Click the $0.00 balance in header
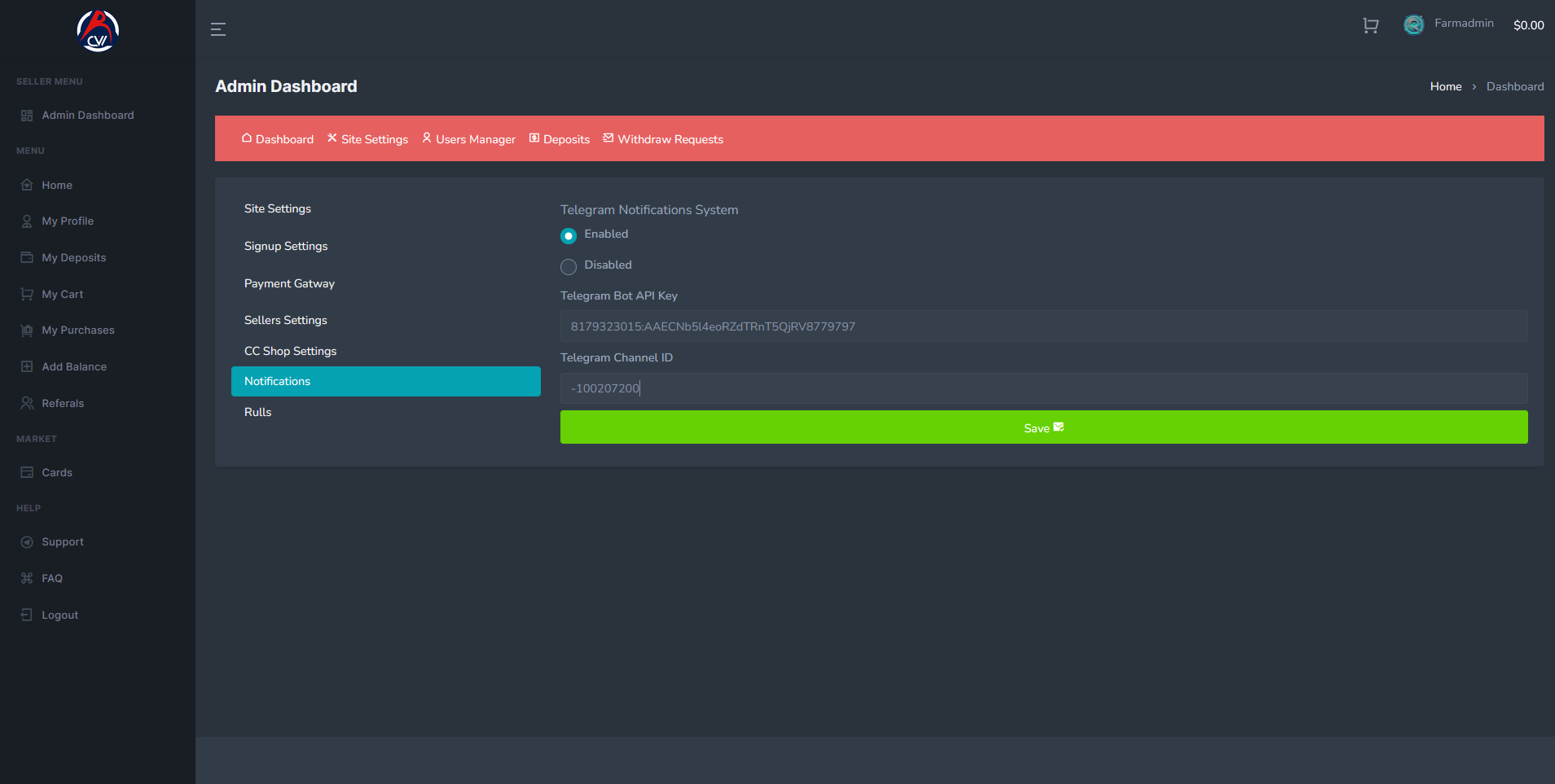Screen dimensions: 1555x784 (1529, 25)
